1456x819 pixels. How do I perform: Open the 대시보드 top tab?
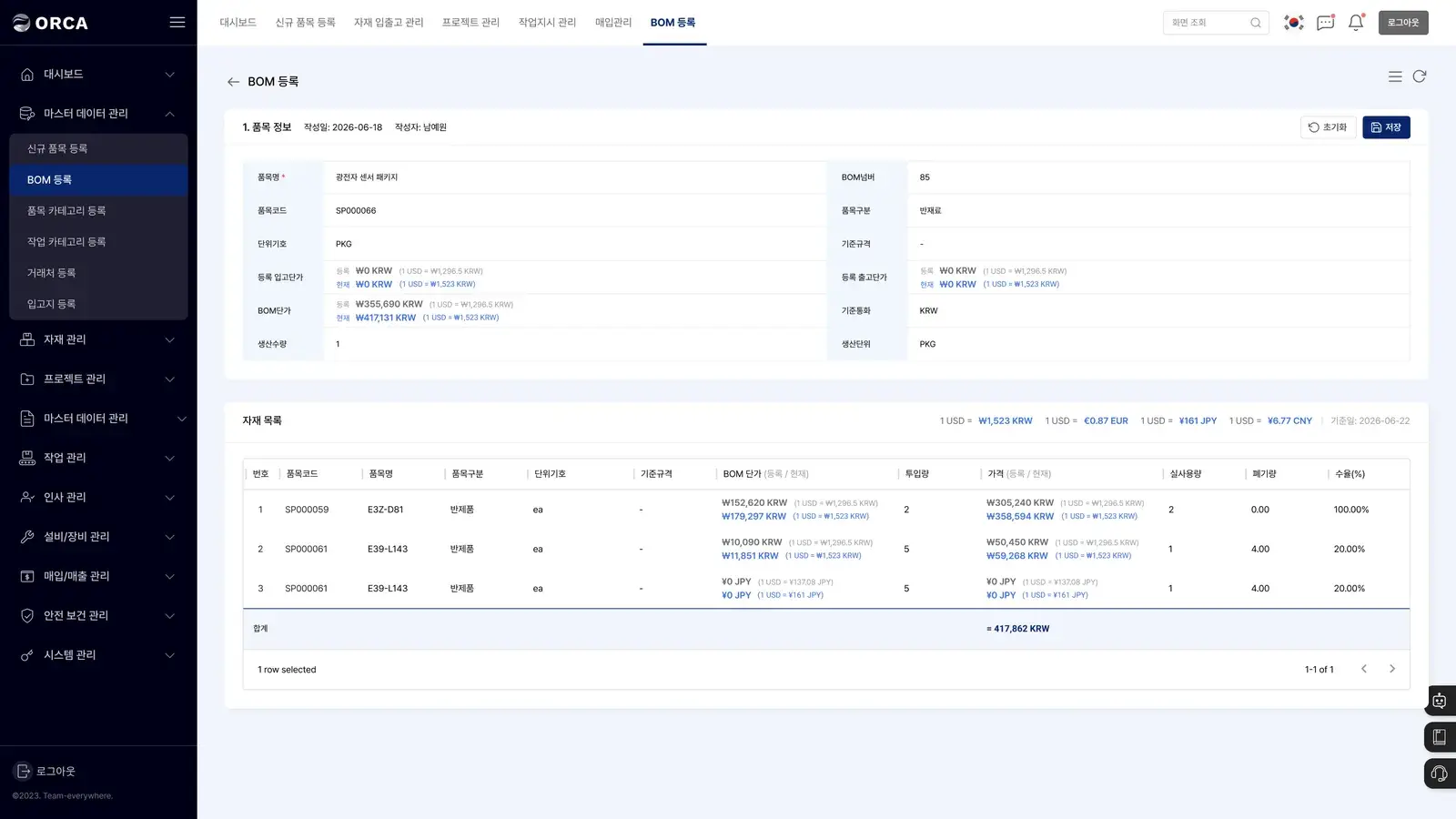coord(238,23)
